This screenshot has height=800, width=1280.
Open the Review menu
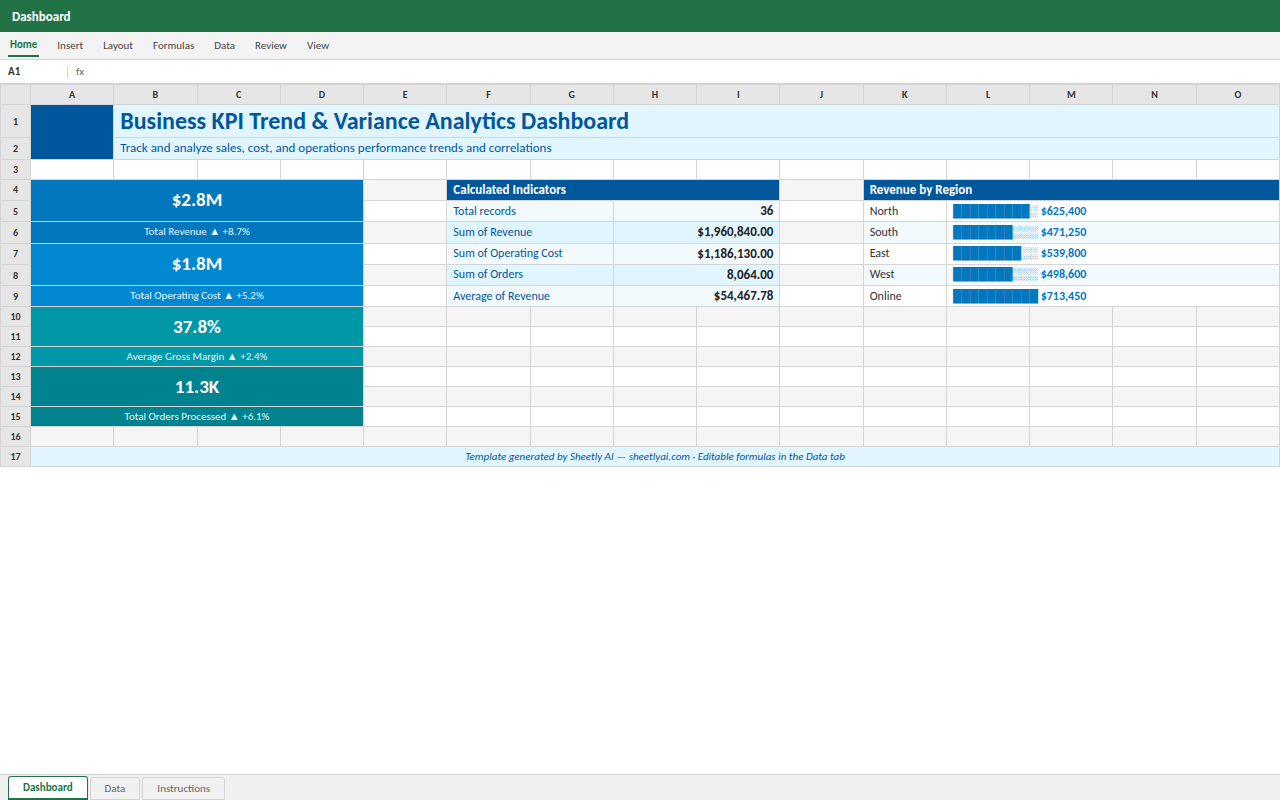point(271,46)
